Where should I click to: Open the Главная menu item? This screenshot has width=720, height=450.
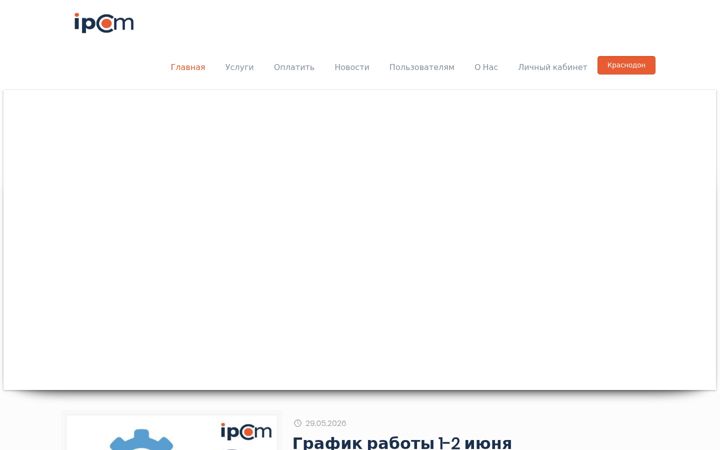(x=188, y=67)
